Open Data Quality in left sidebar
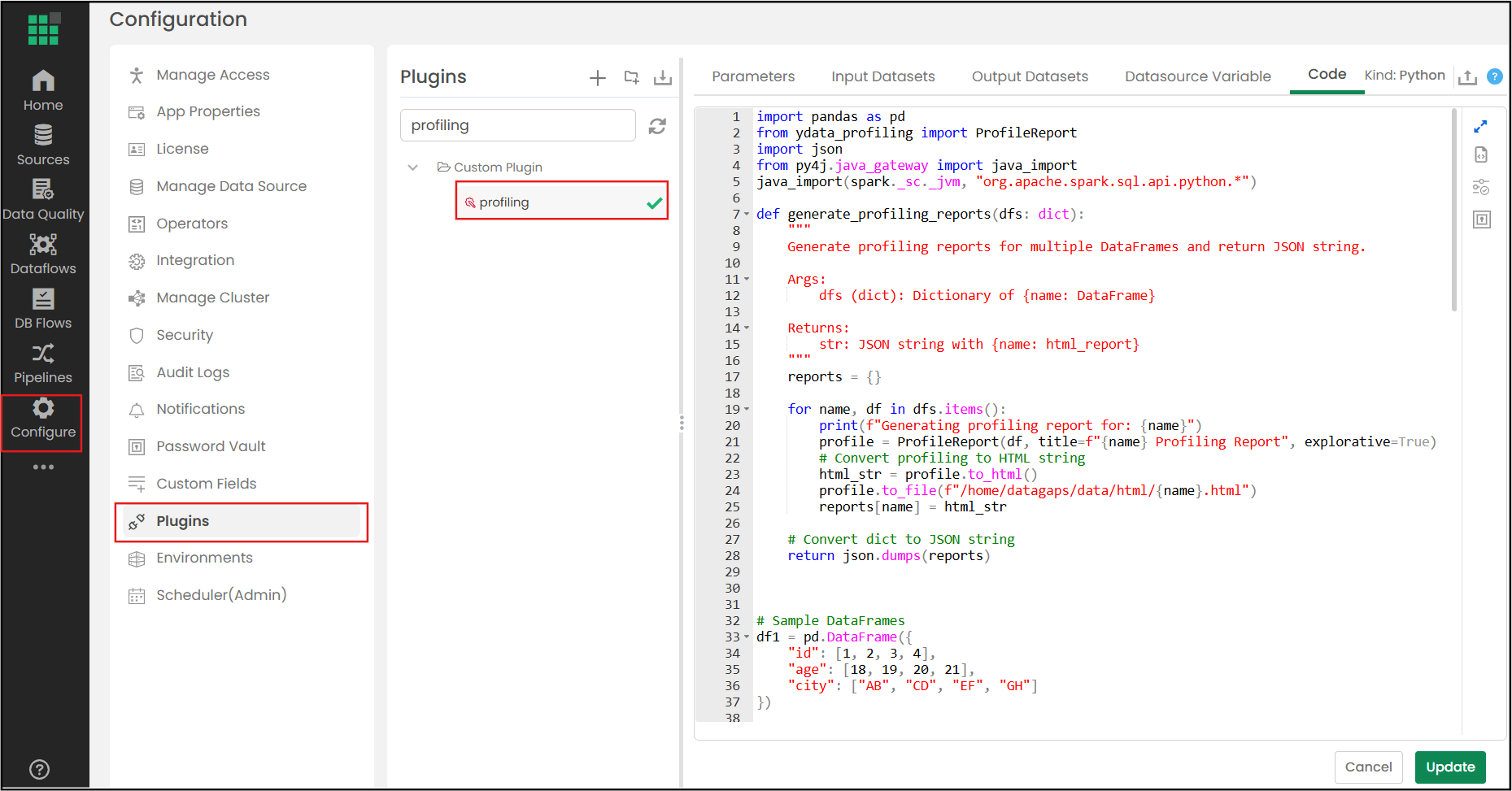This screenshot has height=791, width=1512. pyautogui.click(x=43, y=200)
